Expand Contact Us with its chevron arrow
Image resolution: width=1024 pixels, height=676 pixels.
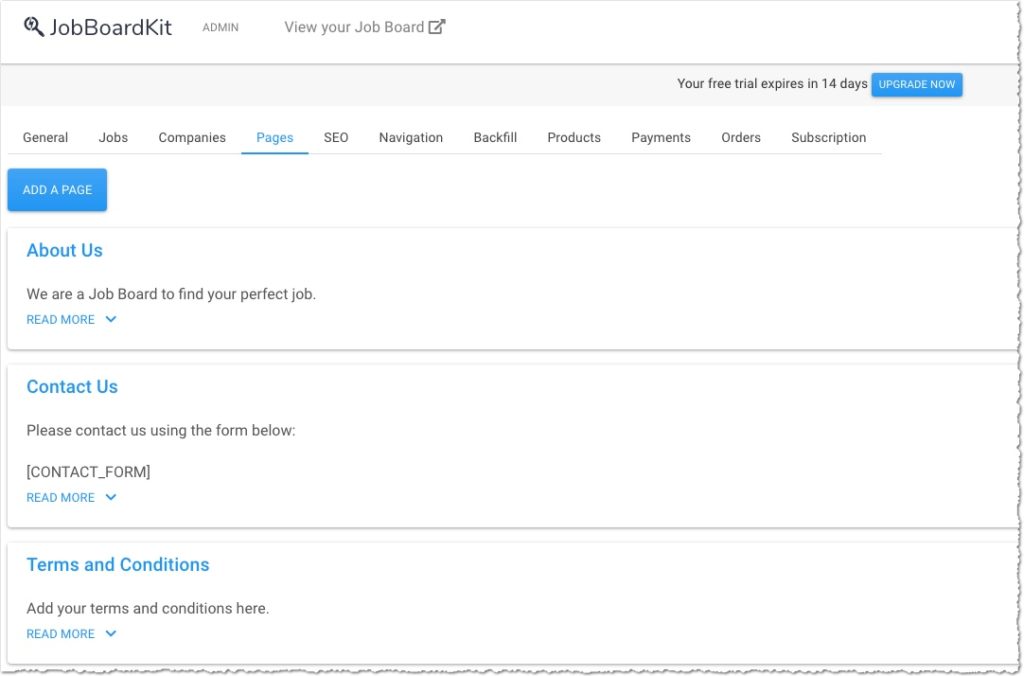[x=111, y=498]
